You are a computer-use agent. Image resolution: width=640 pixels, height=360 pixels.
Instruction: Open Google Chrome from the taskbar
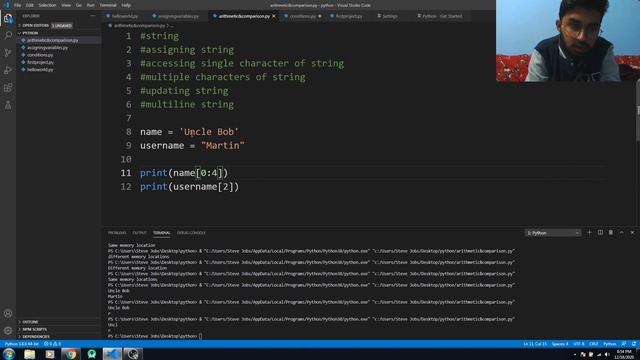tap(71, 354)
